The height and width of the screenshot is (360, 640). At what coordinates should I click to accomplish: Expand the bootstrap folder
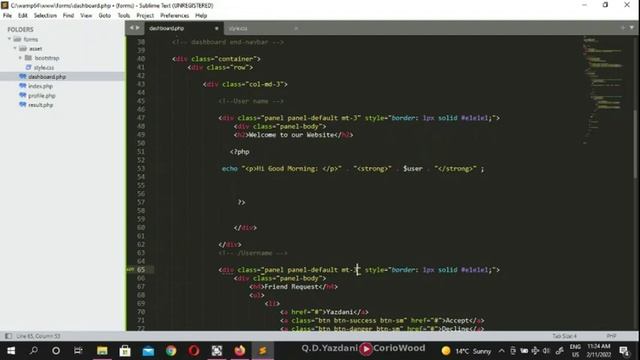coord(20,58)
